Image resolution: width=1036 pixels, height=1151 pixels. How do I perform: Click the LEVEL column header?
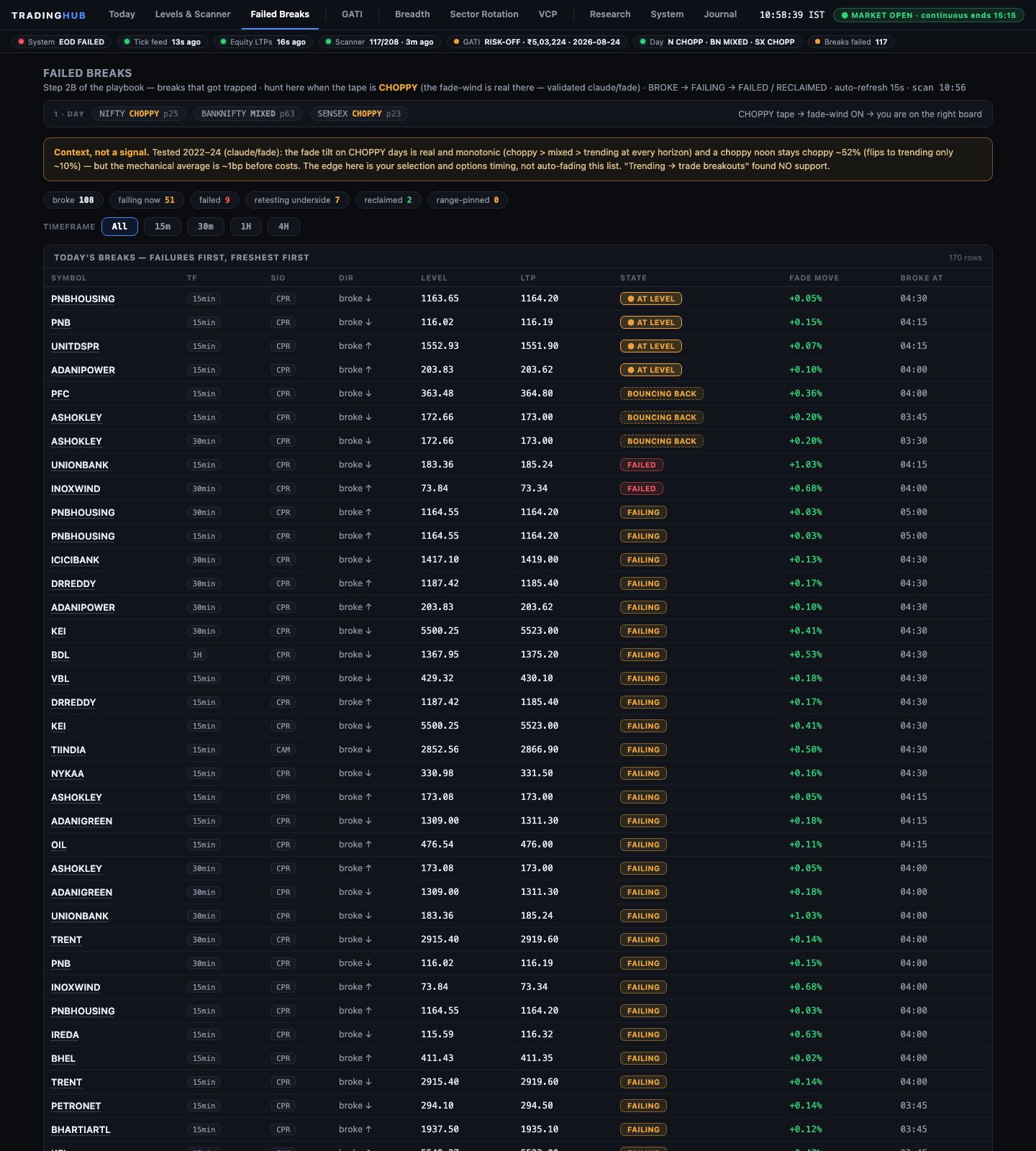point(434,278)
